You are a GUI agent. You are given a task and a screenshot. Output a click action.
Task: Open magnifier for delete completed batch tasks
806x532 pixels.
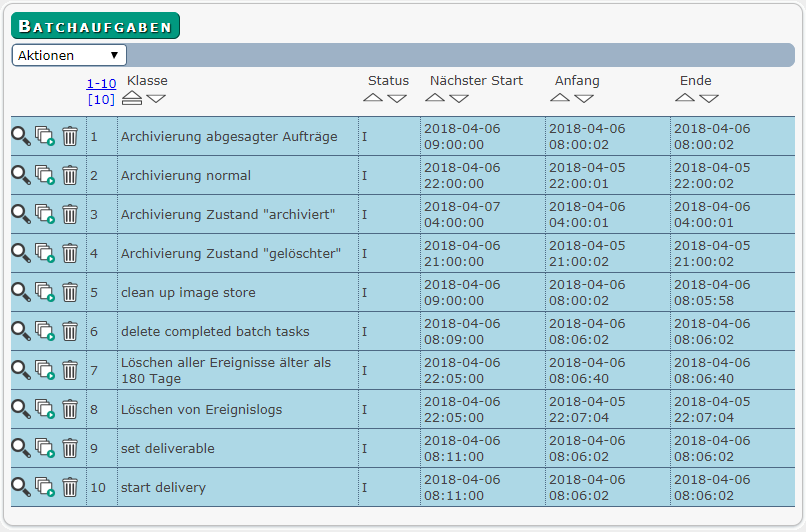tap(21, 331)
